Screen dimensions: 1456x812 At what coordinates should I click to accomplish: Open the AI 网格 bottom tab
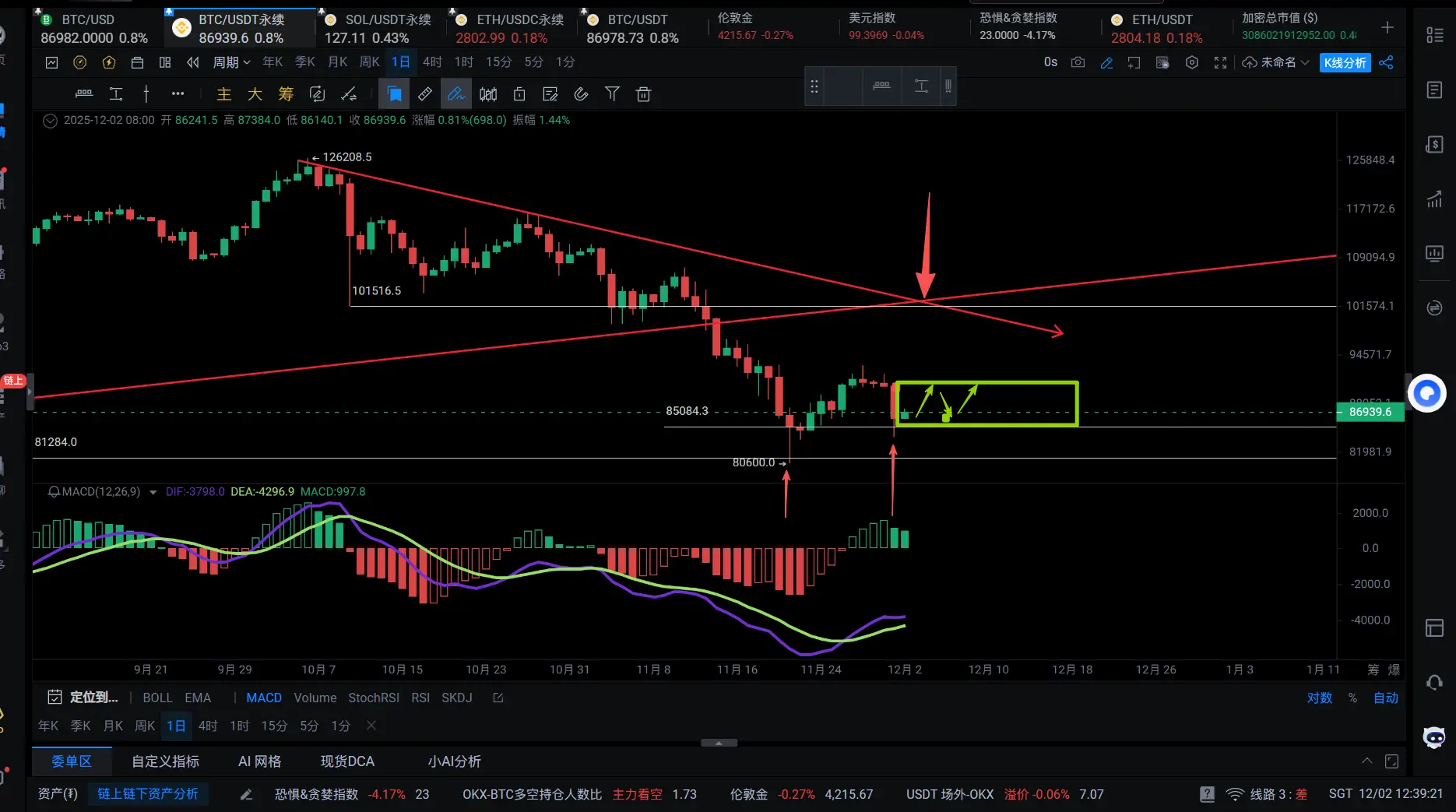click(x=260, y=761)
